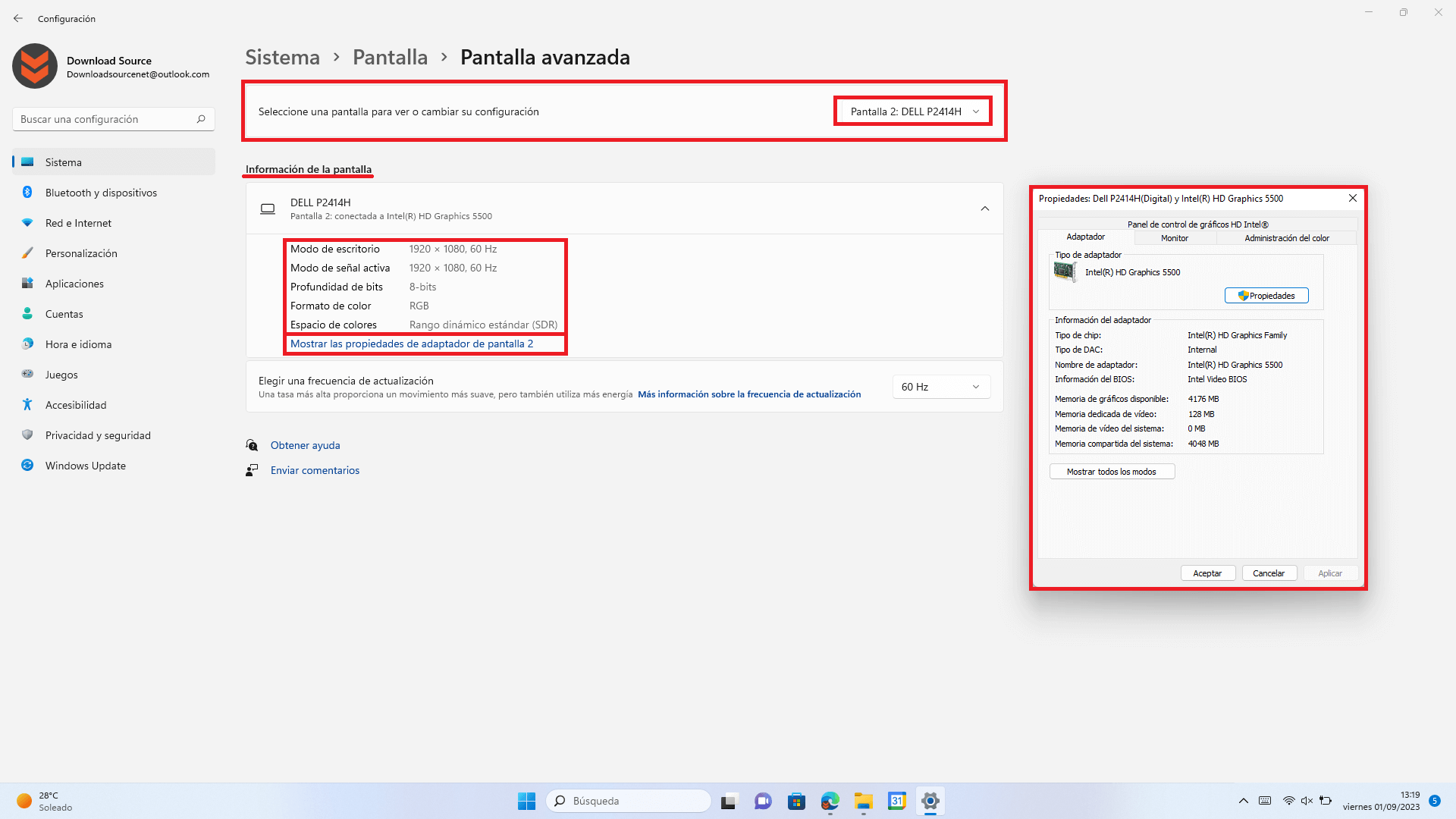Click the touch keyboard tray icon
Screen dimensions: 1456x819
(x=1265, y=801)
